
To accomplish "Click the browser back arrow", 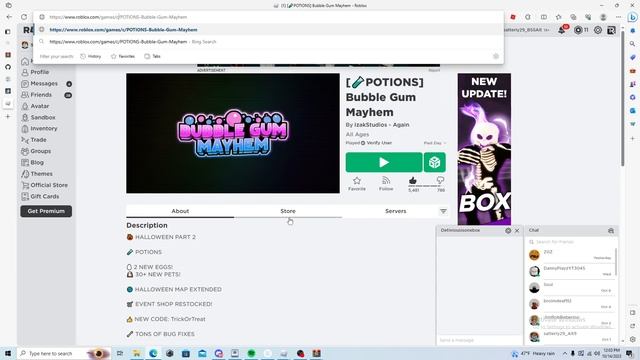I will 9,17.
